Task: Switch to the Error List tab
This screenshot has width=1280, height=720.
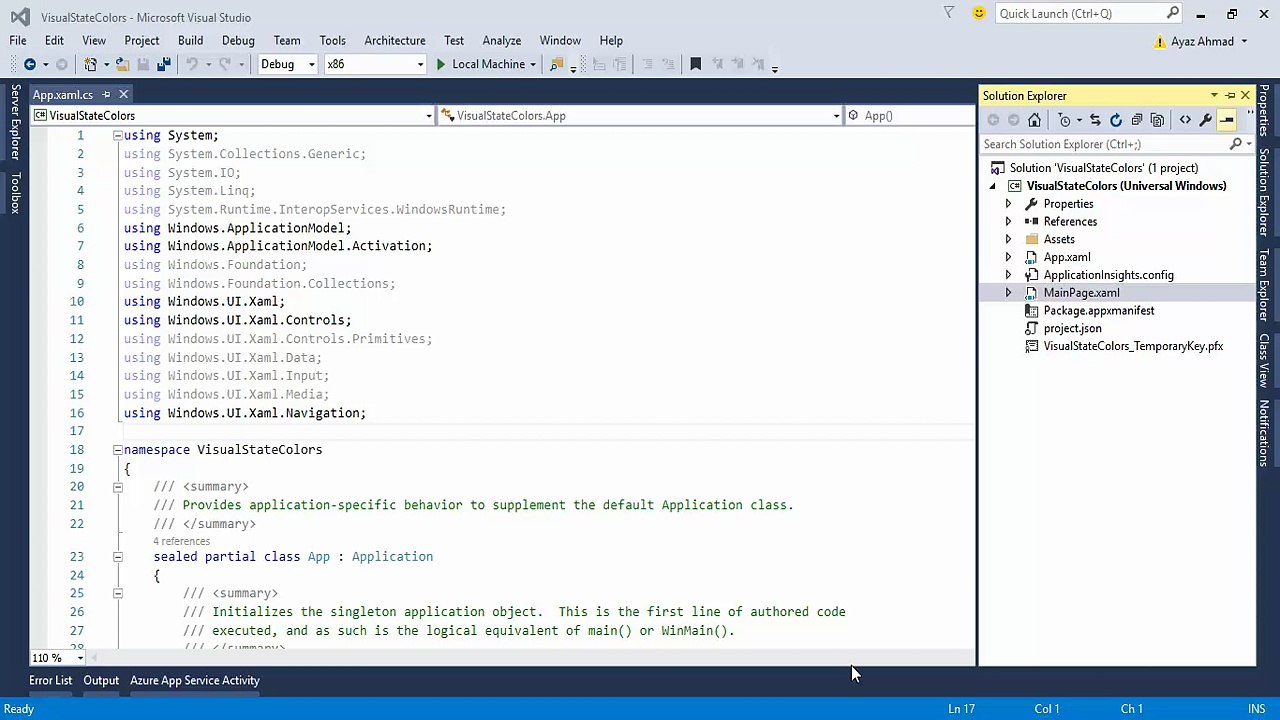Action: (x=50, y=681)
